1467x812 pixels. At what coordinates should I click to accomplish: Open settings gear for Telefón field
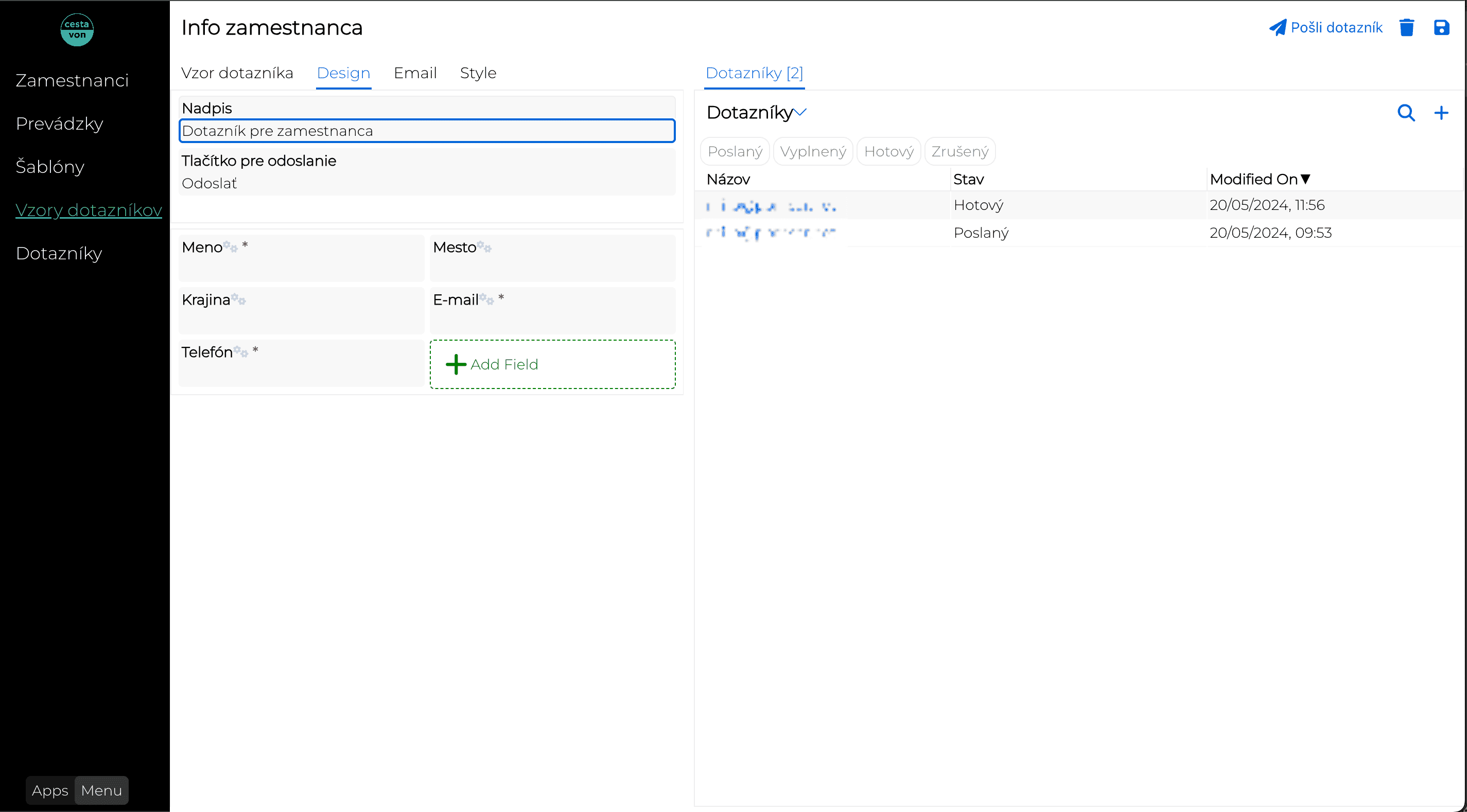click(x=241, y=351)
